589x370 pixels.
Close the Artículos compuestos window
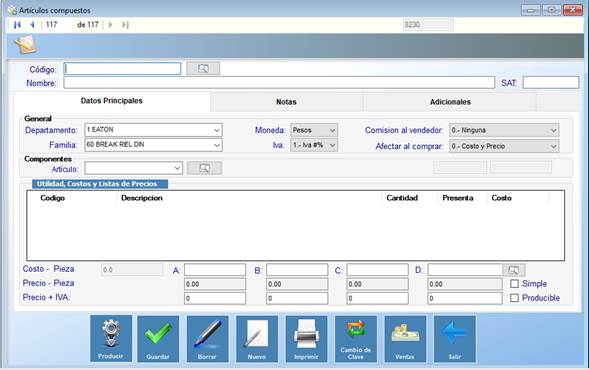point(573,10)
